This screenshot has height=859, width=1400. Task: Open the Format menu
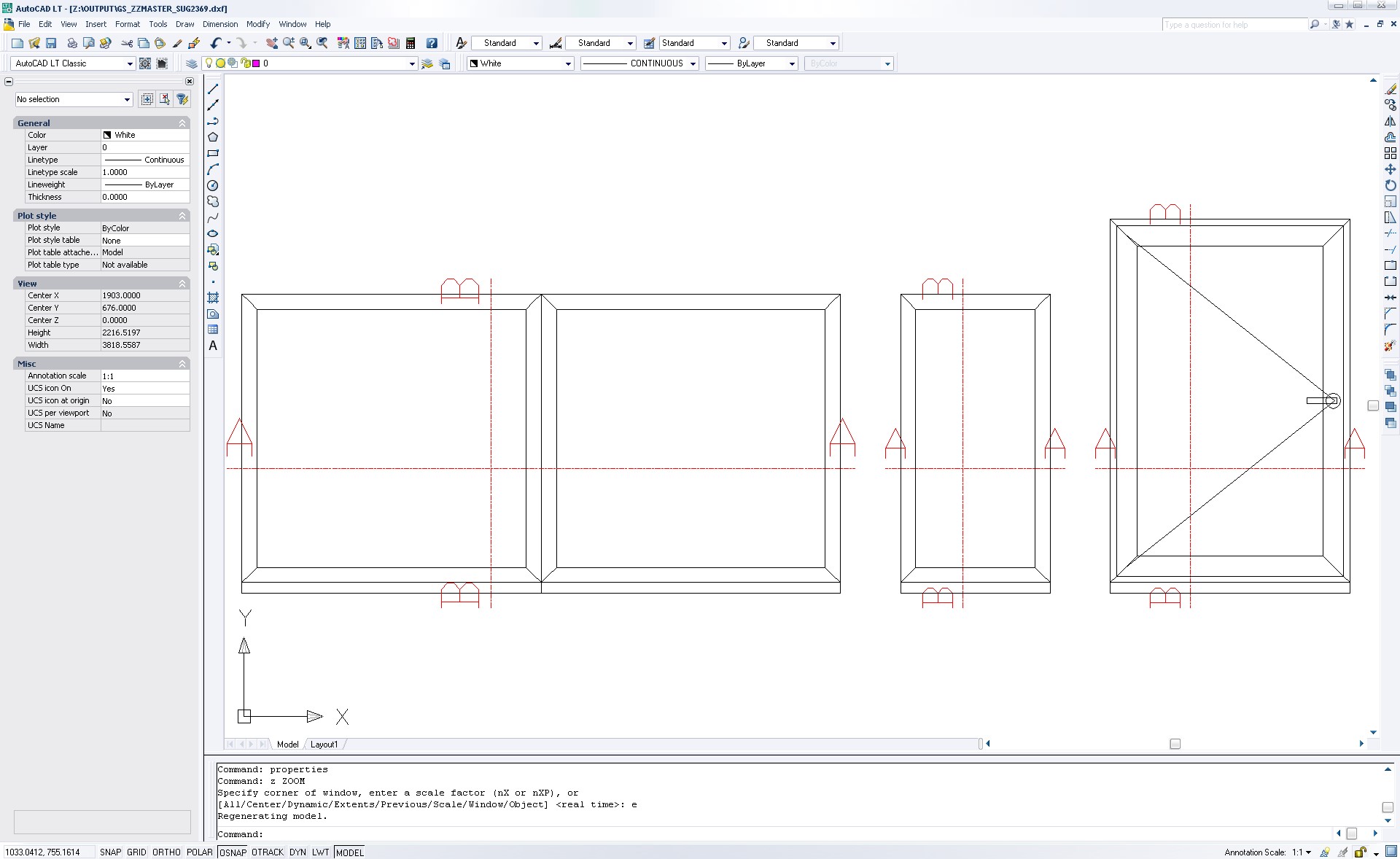click(127, 24)
